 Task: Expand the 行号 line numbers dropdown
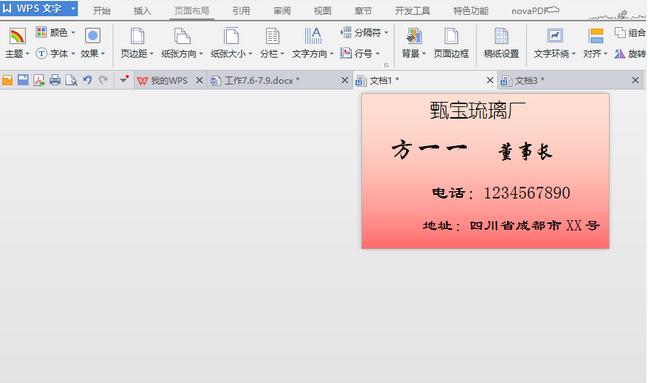coord(360,53)
